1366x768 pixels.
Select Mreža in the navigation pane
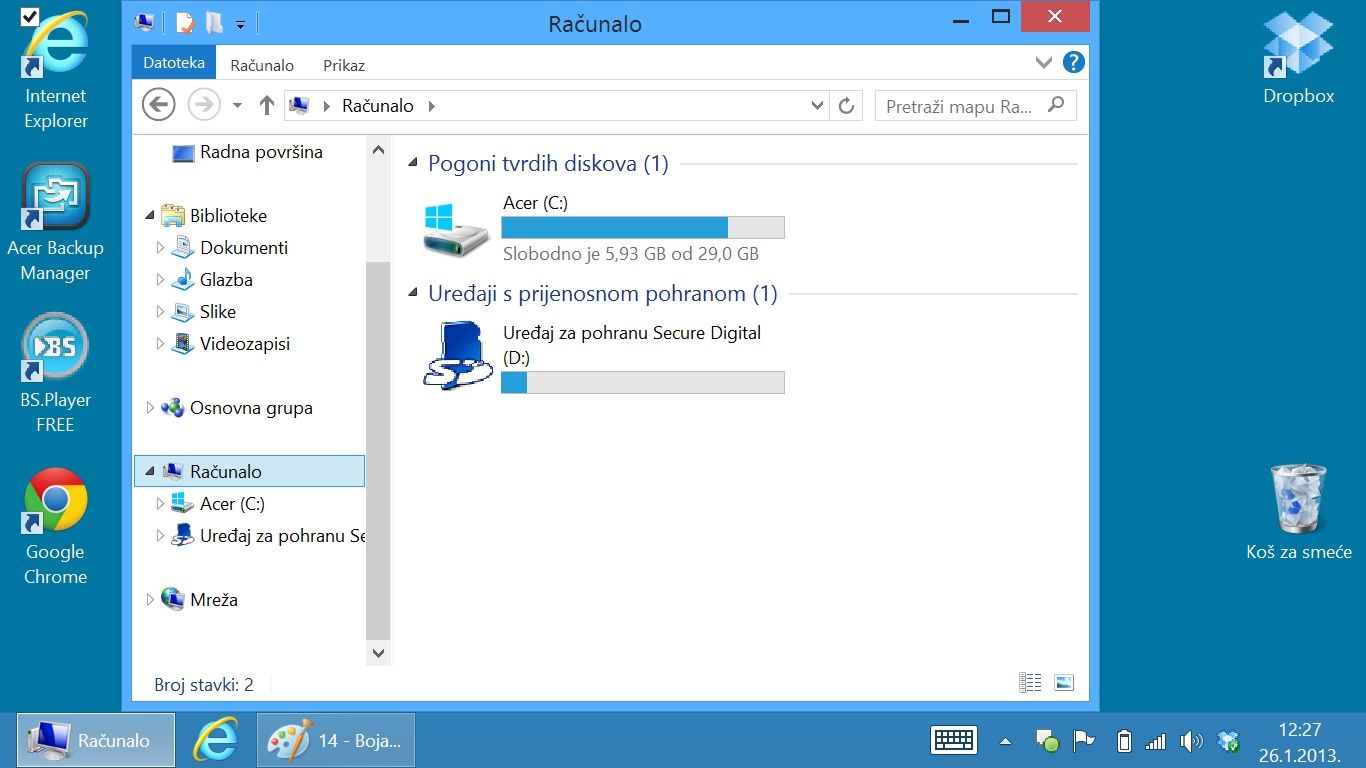213,600
